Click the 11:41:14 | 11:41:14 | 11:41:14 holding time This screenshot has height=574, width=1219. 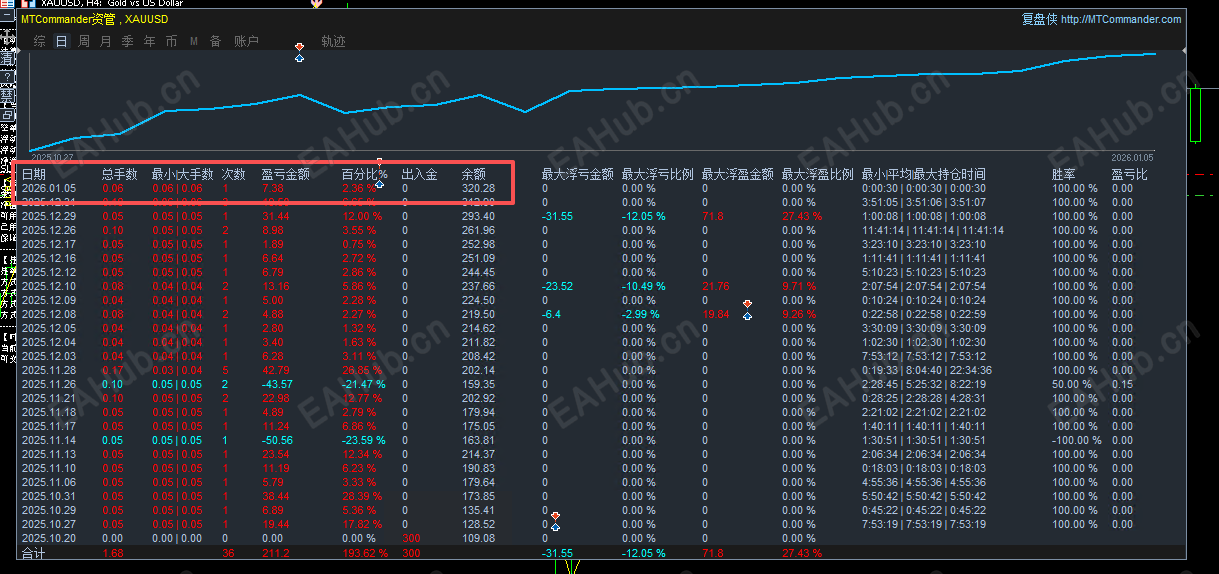click(x=932, y=230)
